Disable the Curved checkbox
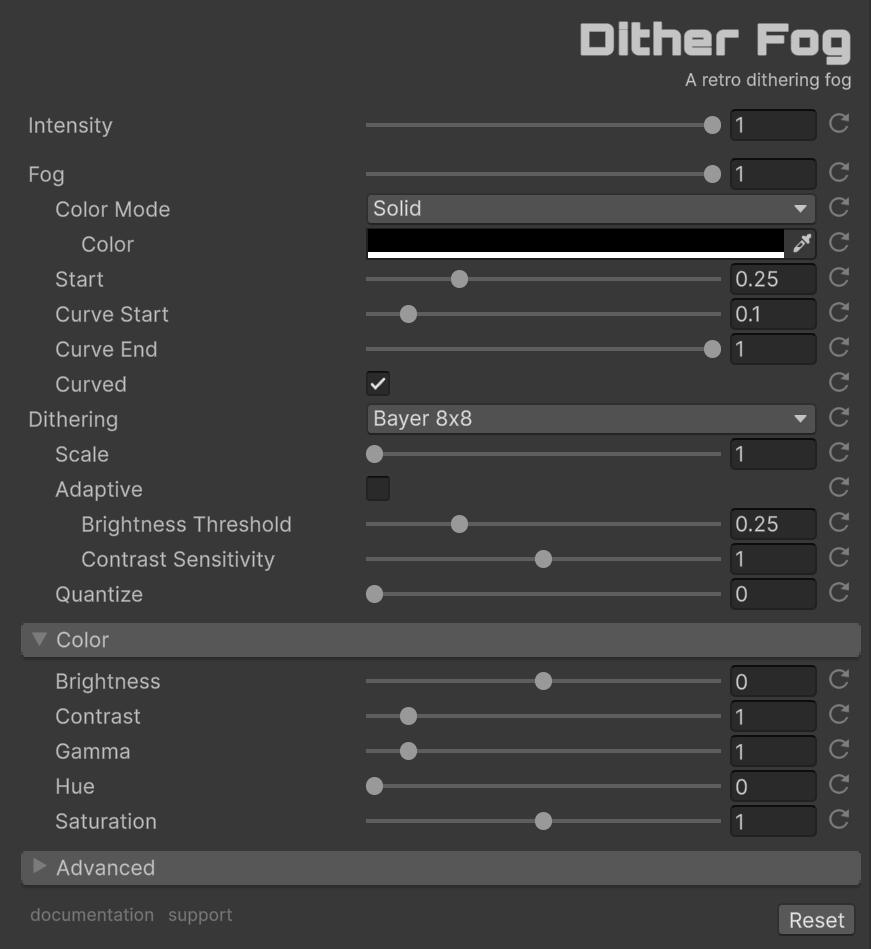Image resolution: width=871 pixels, height=949 pixels. click(378, 384)
